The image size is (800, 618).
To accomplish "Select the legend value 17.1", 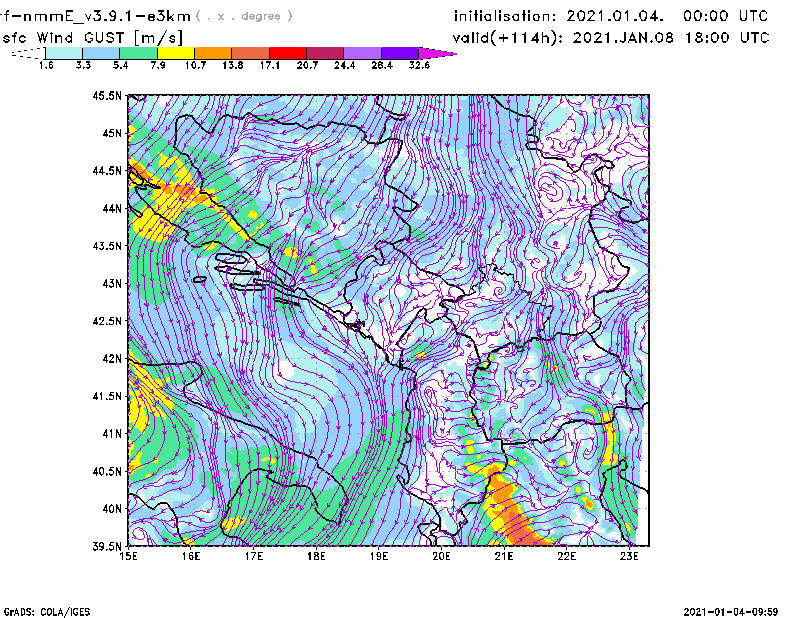I will (x=270, y=65).
